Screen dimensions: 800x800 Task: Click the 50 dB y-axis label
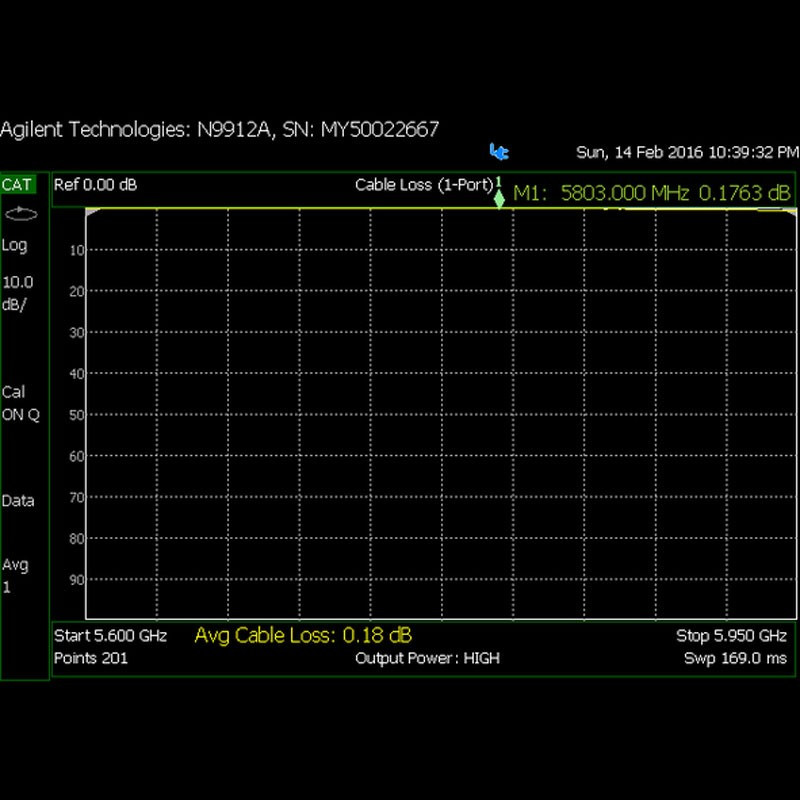[77, 415]
